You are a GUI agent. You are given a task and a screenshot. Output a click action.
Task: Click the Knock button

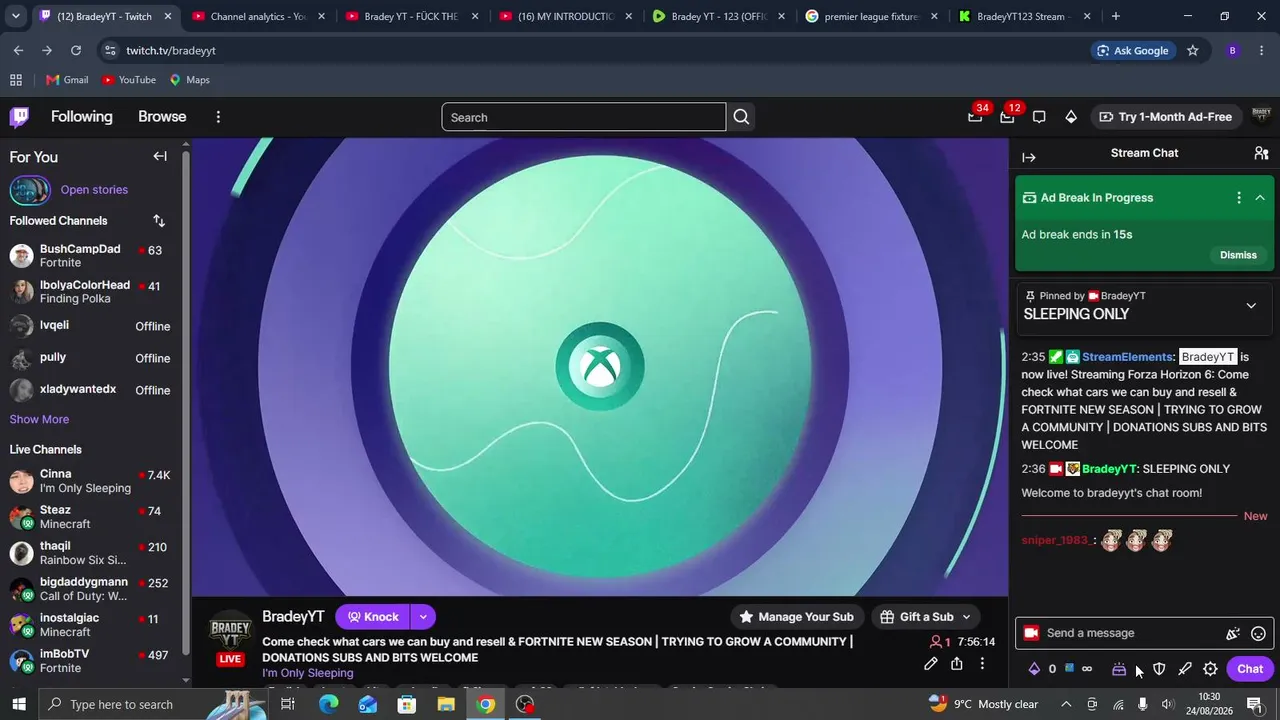(373, 617)
